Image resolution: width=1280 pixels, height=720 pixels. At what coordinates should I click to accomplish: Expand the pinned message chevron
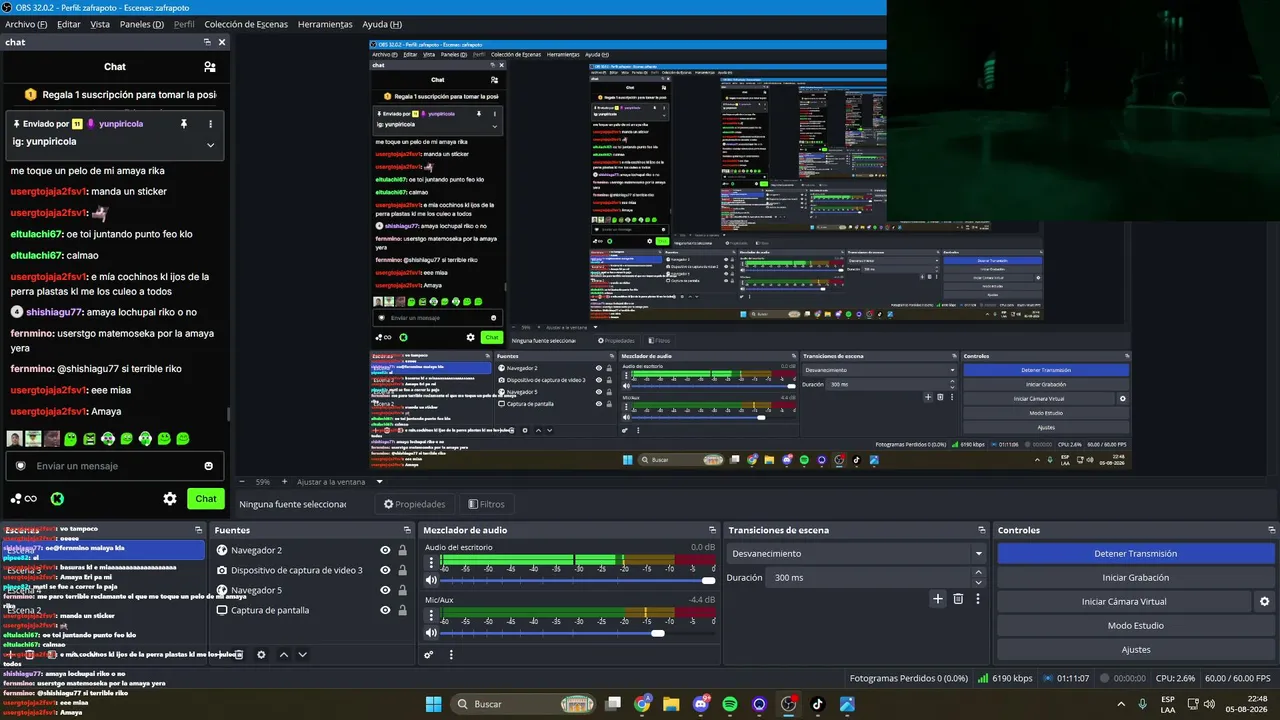coord(210,145)
